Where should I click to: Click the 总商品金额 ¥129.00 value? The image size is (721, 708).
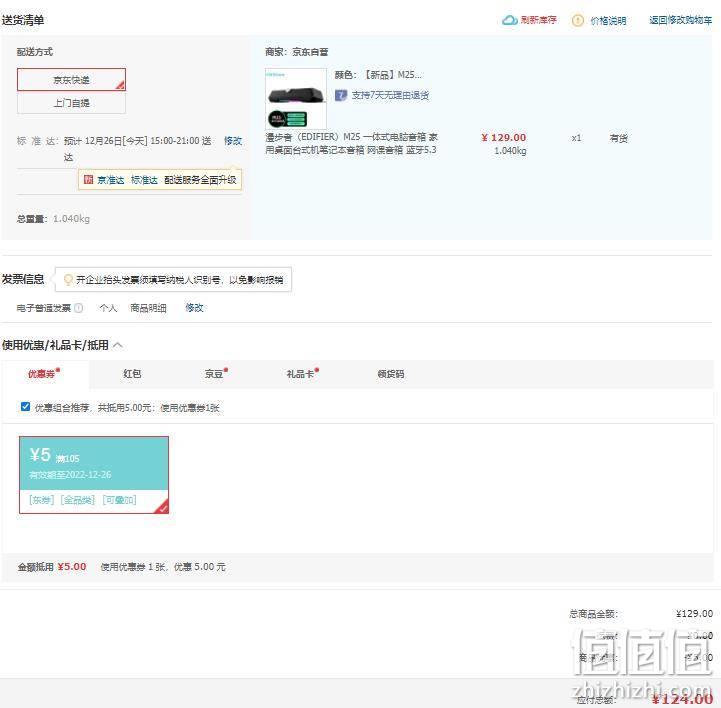(x=694, y=614)
